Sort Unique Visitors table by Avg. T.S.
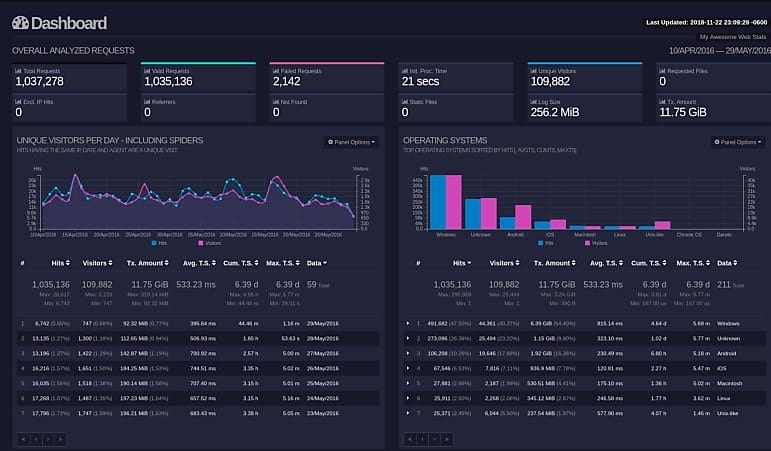The height and width of the screenshot is (451, 771). click(x=199, y=263)
